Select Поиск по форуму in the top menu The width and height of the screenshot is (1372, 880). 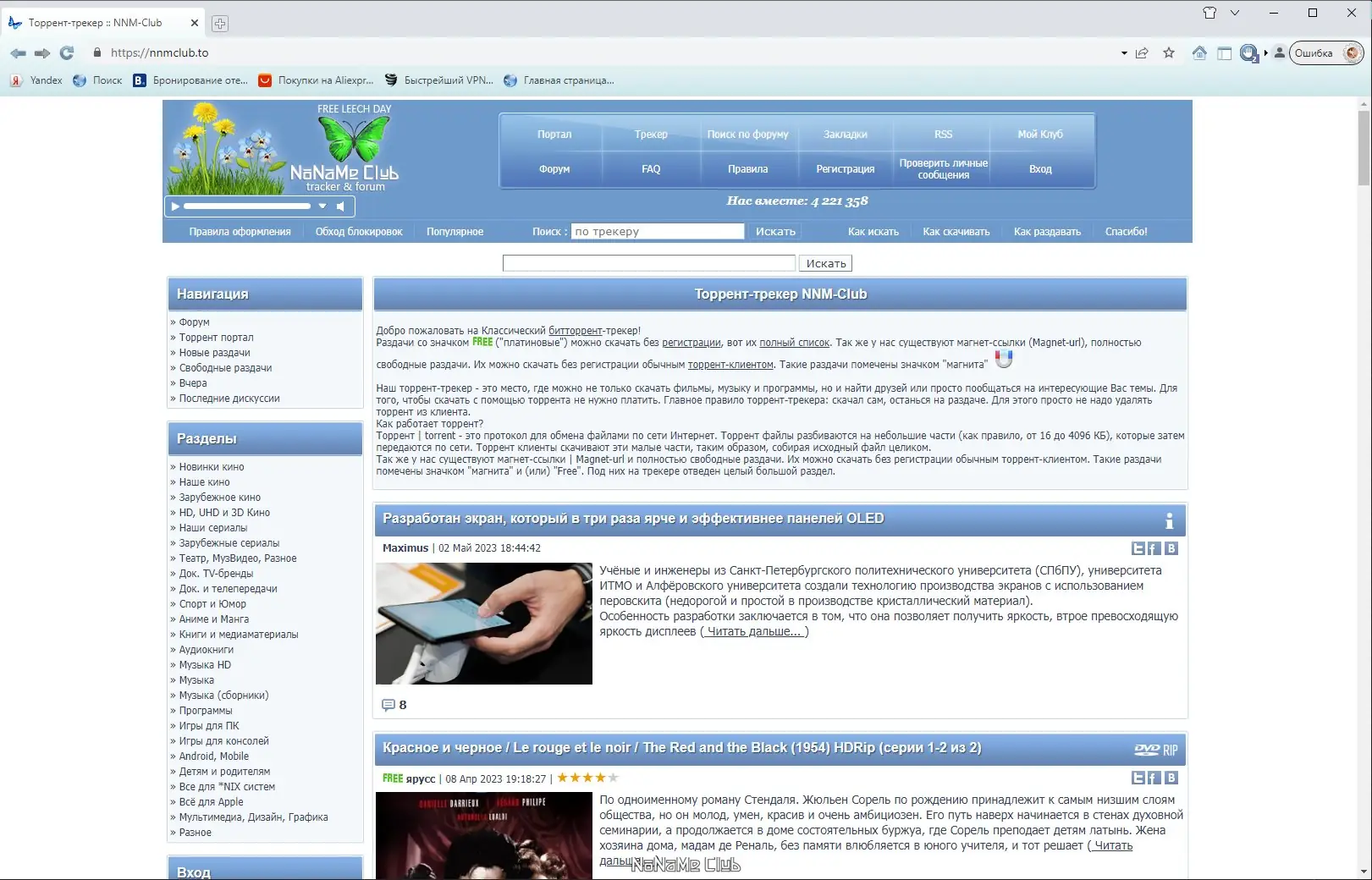748,135
